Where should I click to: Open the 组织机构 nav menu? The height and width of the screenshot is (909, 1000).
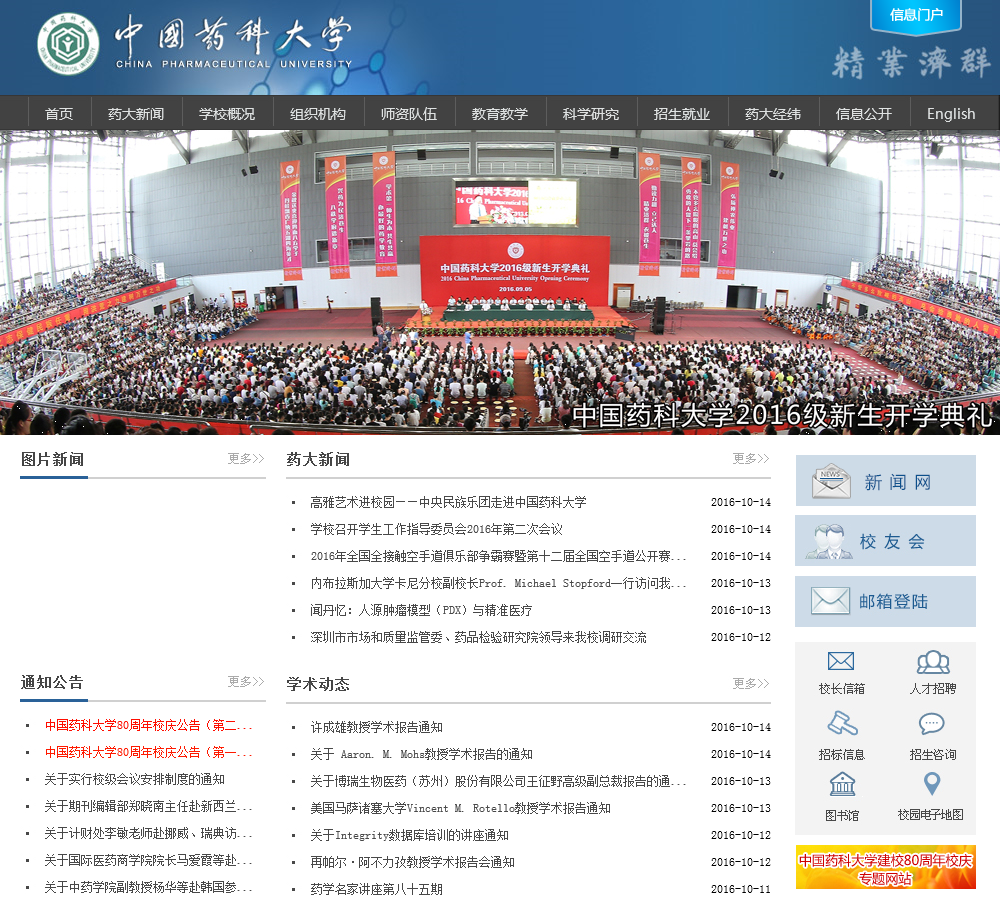click(x=318, y=114)
